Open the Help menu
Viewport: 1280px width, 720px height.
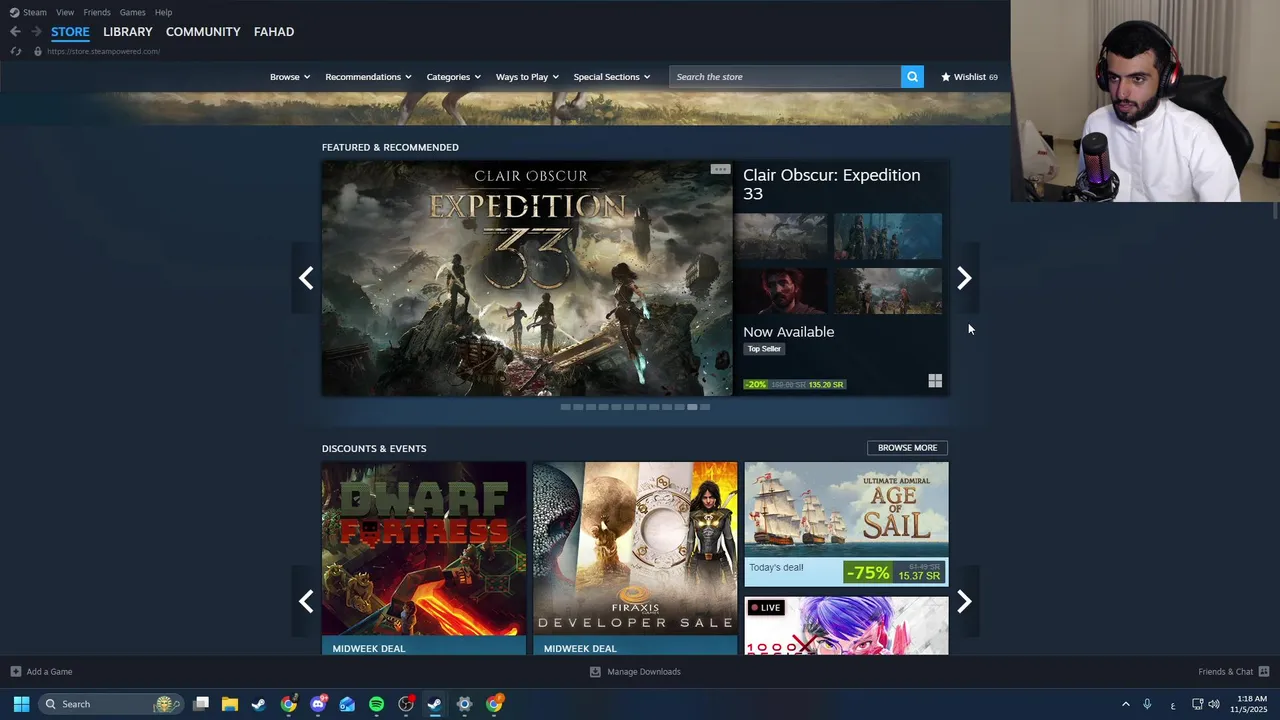pyautogui.click(x=163, y=12)
